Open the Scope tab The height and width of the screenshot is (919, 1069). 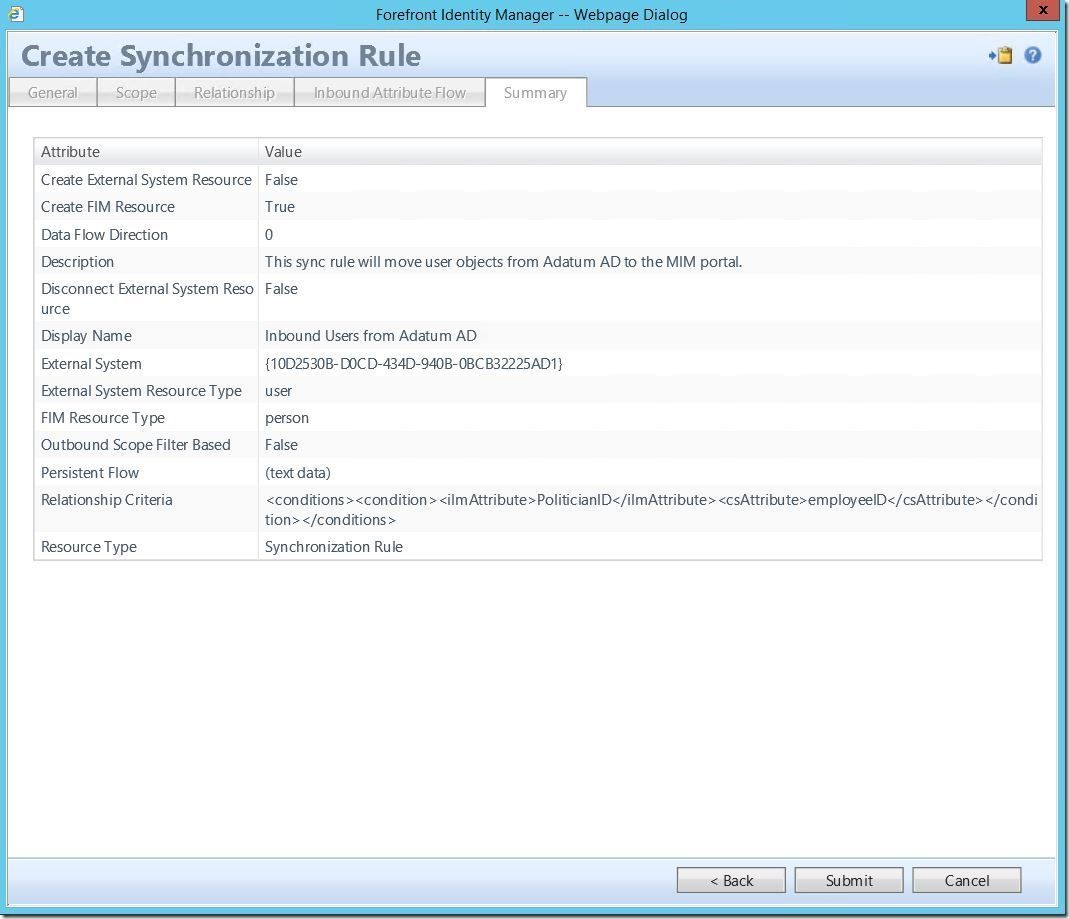pos(136,93)
